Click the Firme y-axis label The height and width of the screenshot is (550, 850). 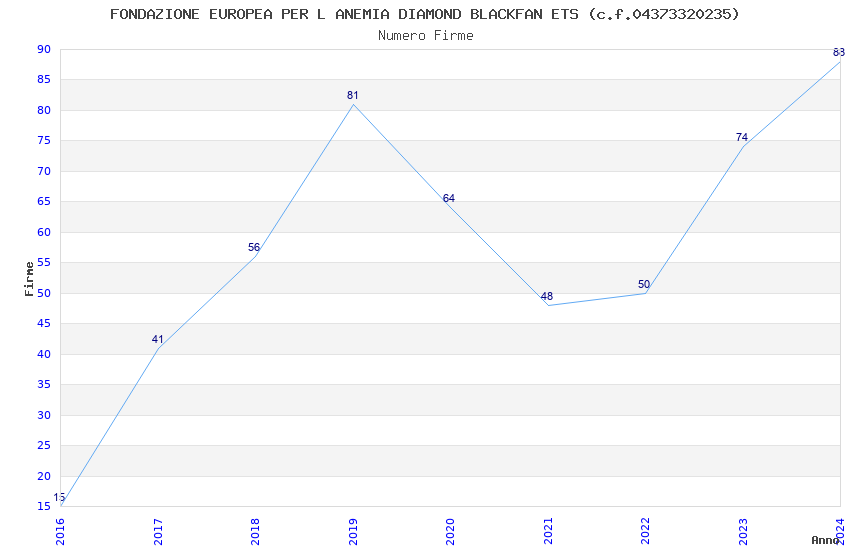tap(29, 279)
